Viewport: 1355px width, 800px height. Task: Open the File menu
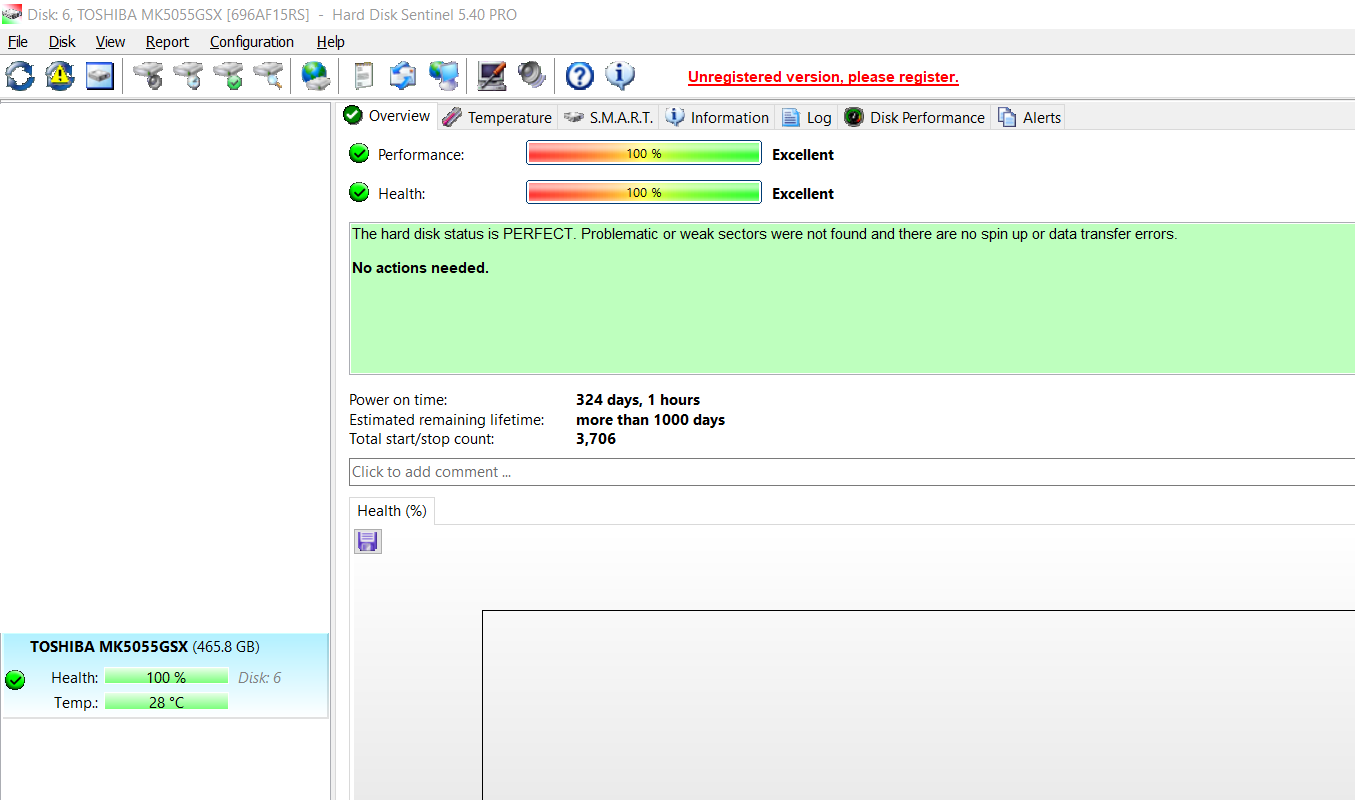[x=18, y=42]
